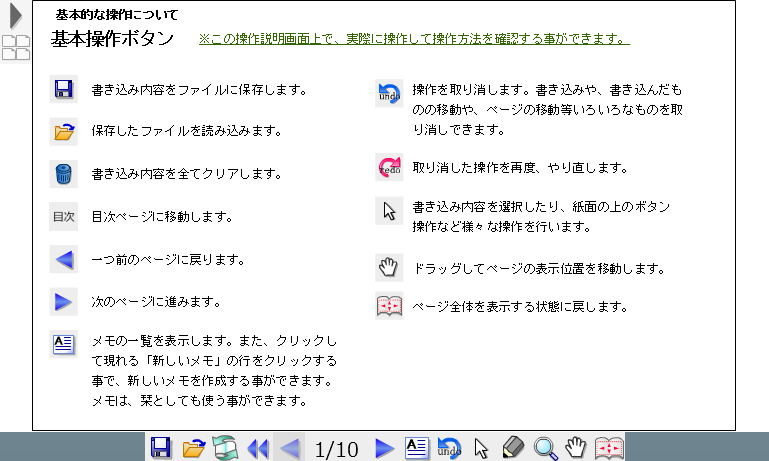The image size is (769, 461).
Task: Click the double left arrow rewind button
Action: pyautogui.click(x=258, y=448)
